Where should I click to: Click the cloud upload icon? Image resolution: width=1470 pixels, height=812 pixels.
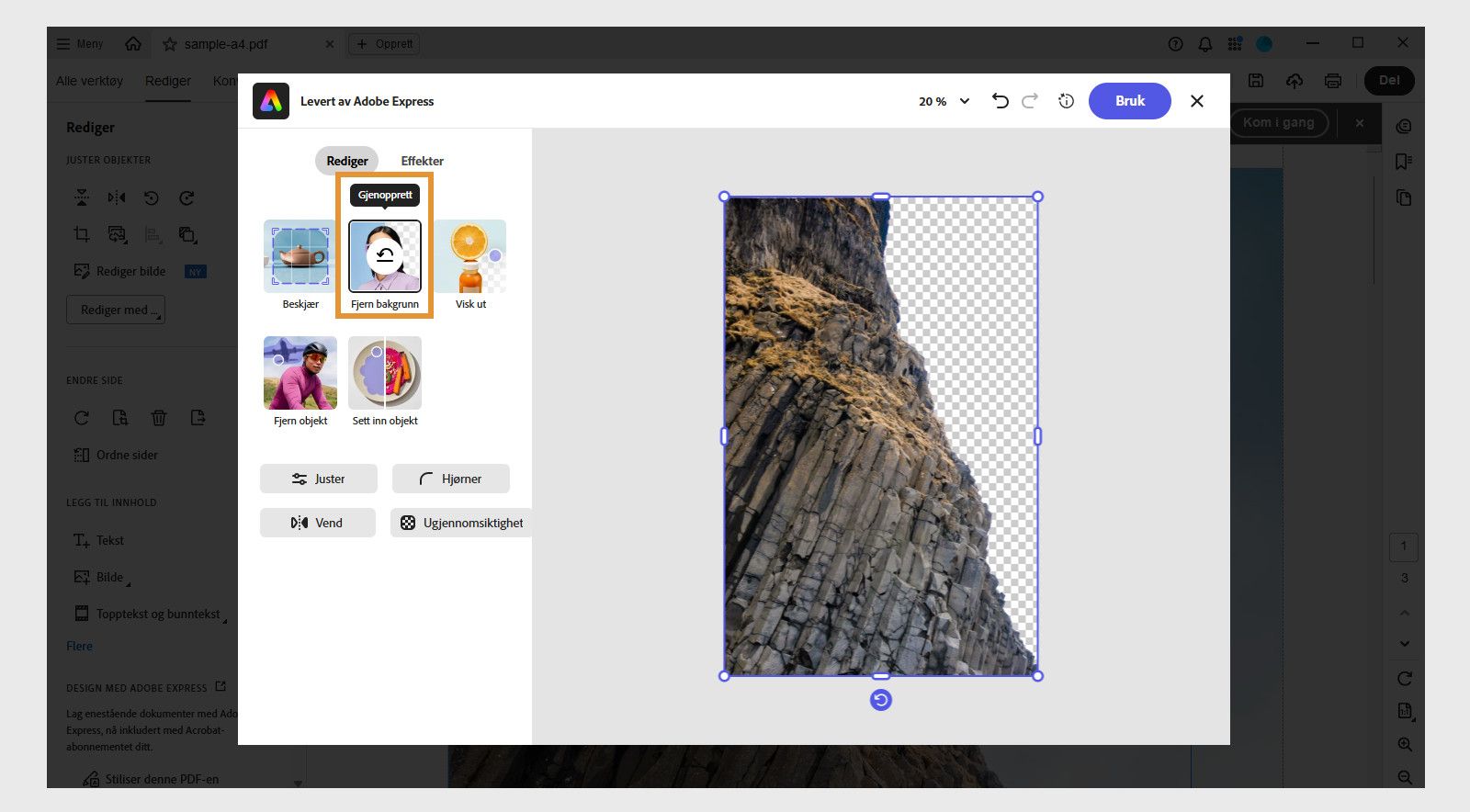pos(1295,81)
